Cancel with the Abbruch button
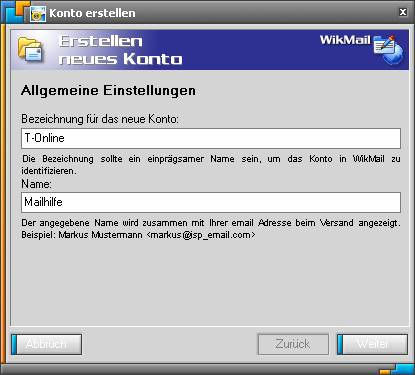The image size is (415, 375). 47,344
